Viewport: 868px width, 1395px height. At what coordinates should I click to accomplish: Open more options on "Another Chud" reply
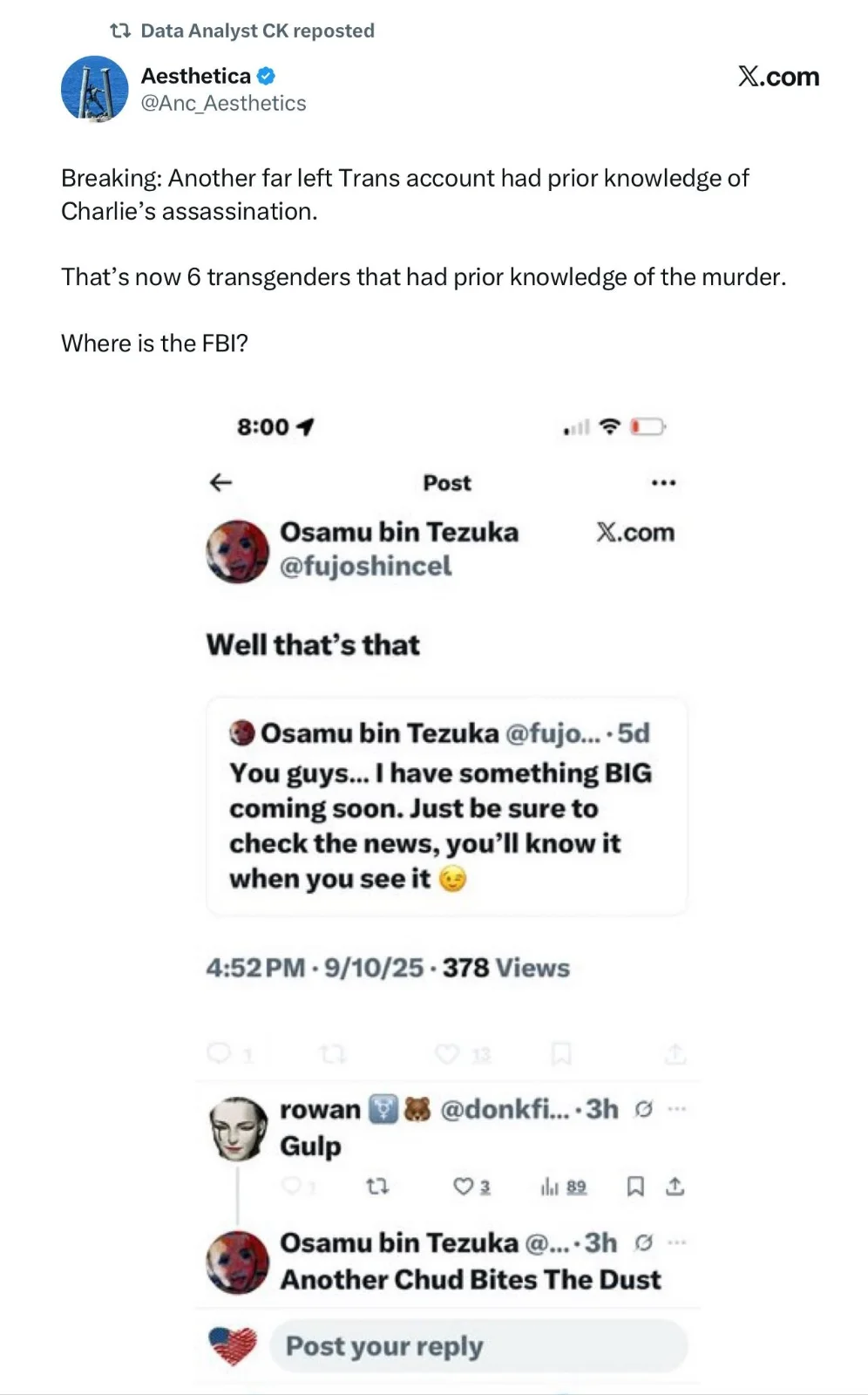click(677, 1242)
